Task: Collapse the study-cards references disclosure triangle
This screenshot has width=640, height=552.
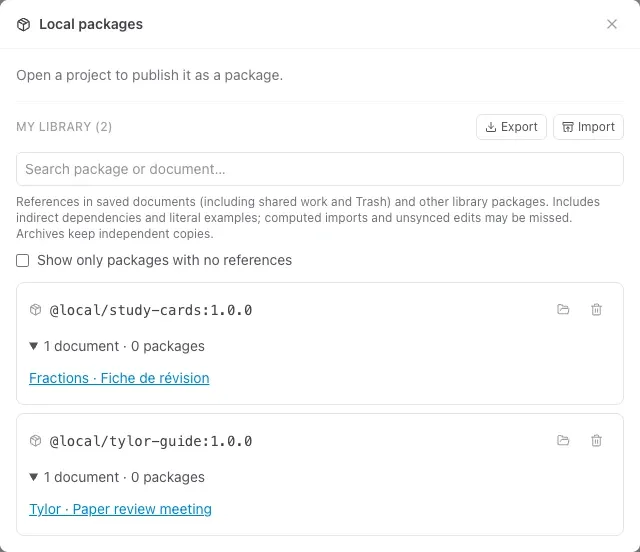Action: click(33, 346)
